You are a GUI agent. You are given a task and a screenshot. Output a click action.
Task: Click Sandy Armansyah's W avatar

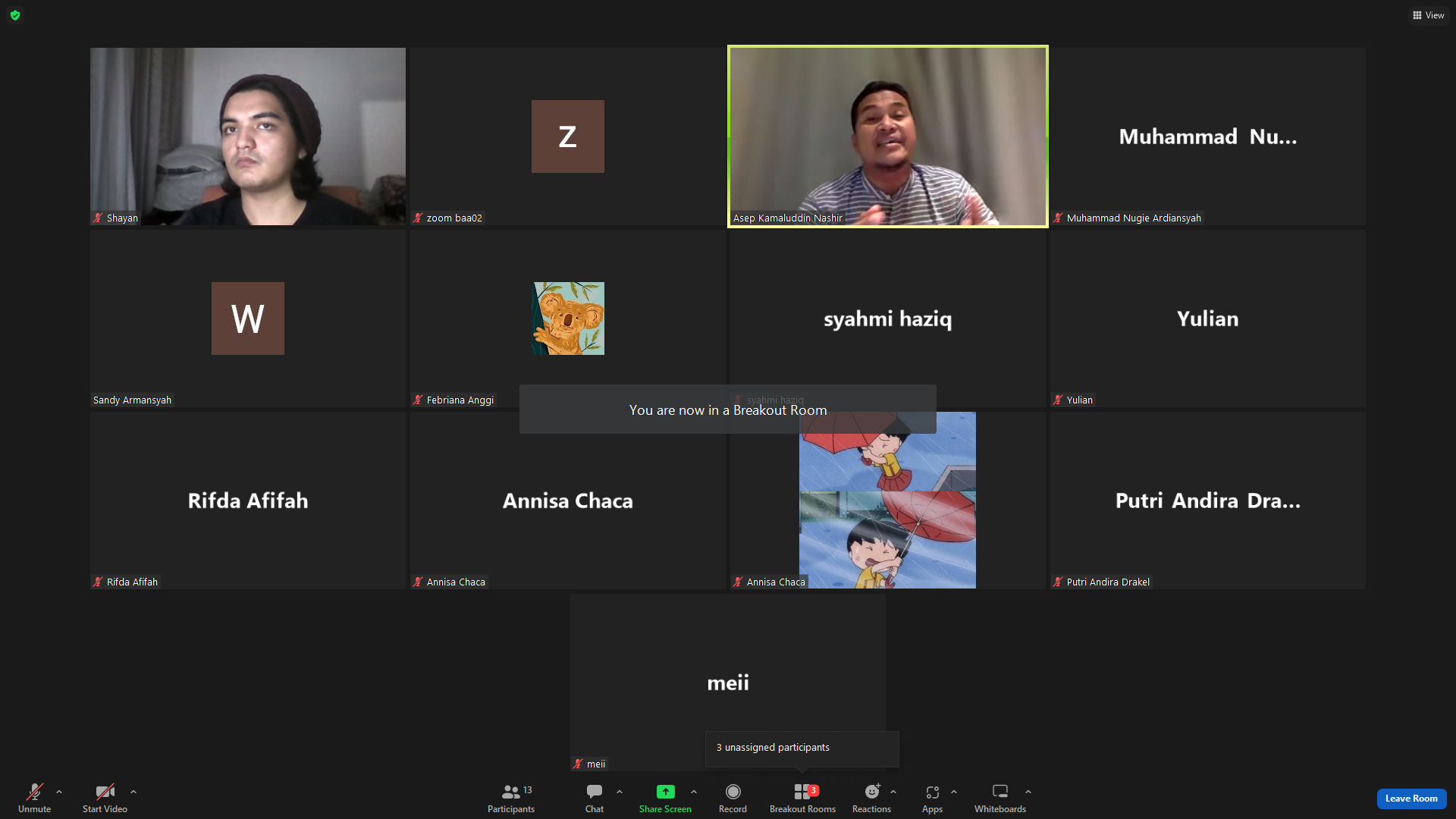click(x=248, y=318)
